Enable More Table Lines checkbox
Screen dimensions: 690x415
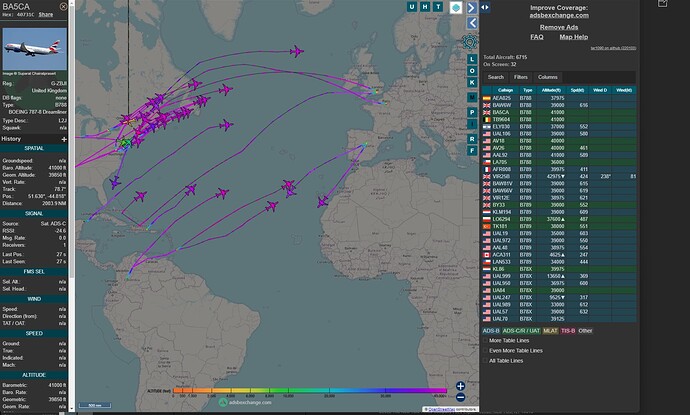click(x=486, y=341)
